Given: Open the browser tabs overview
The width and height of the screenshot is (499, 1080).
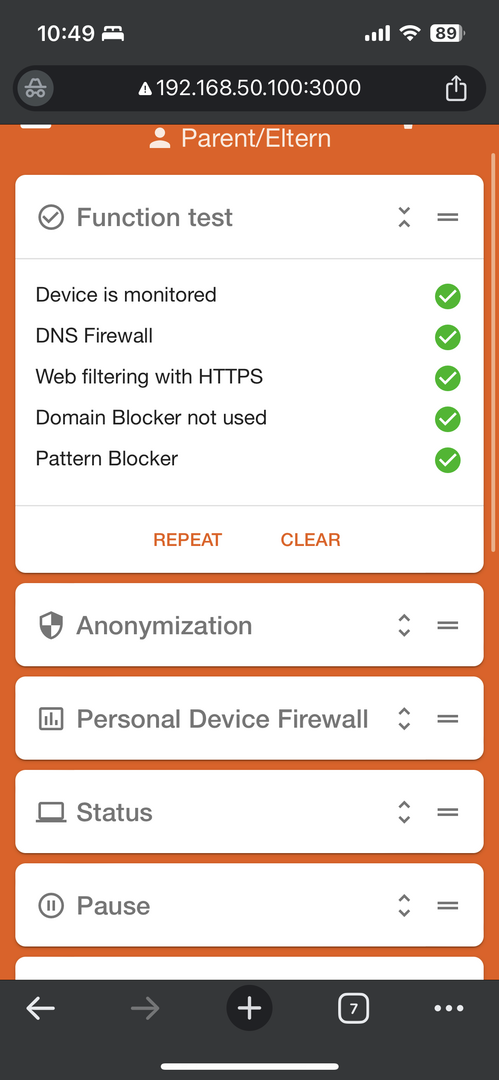Looking at the screenshot, I should pyautogui.click(x=354, y=1009).
